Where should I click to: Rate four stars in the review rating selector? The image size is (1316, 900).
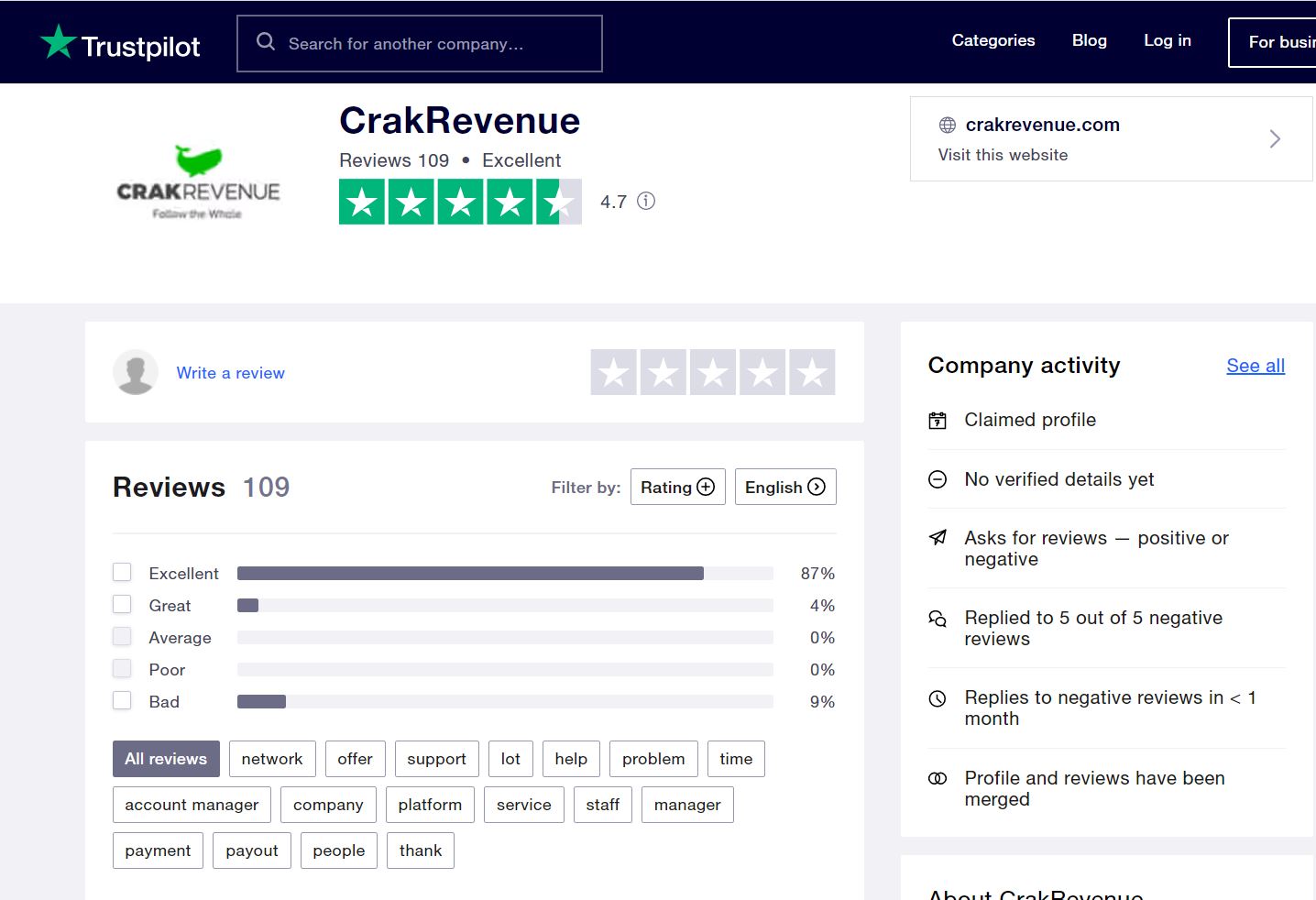(762, 372)
